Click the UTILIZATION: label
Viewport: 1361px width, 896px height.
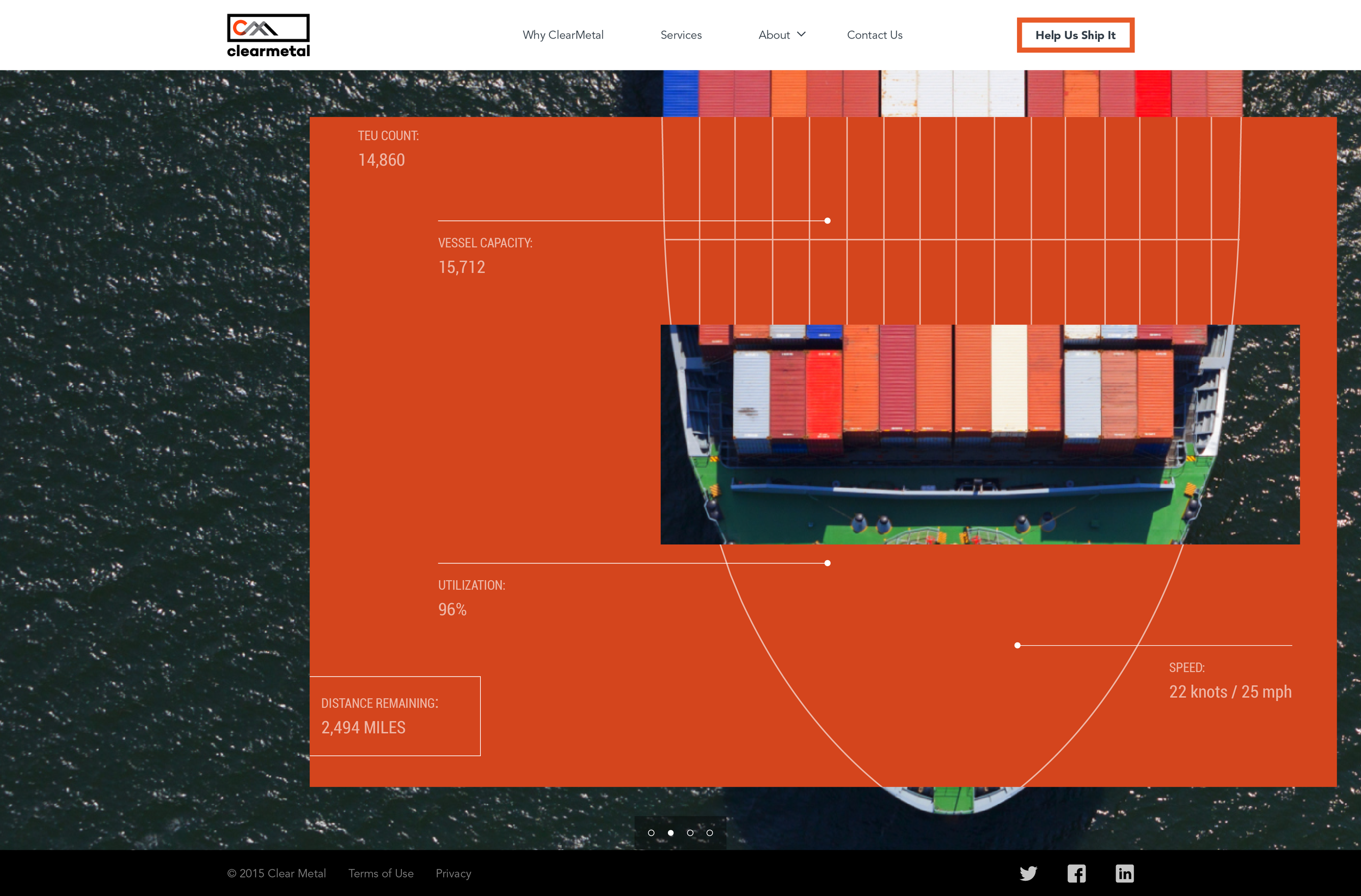point(471,586)
